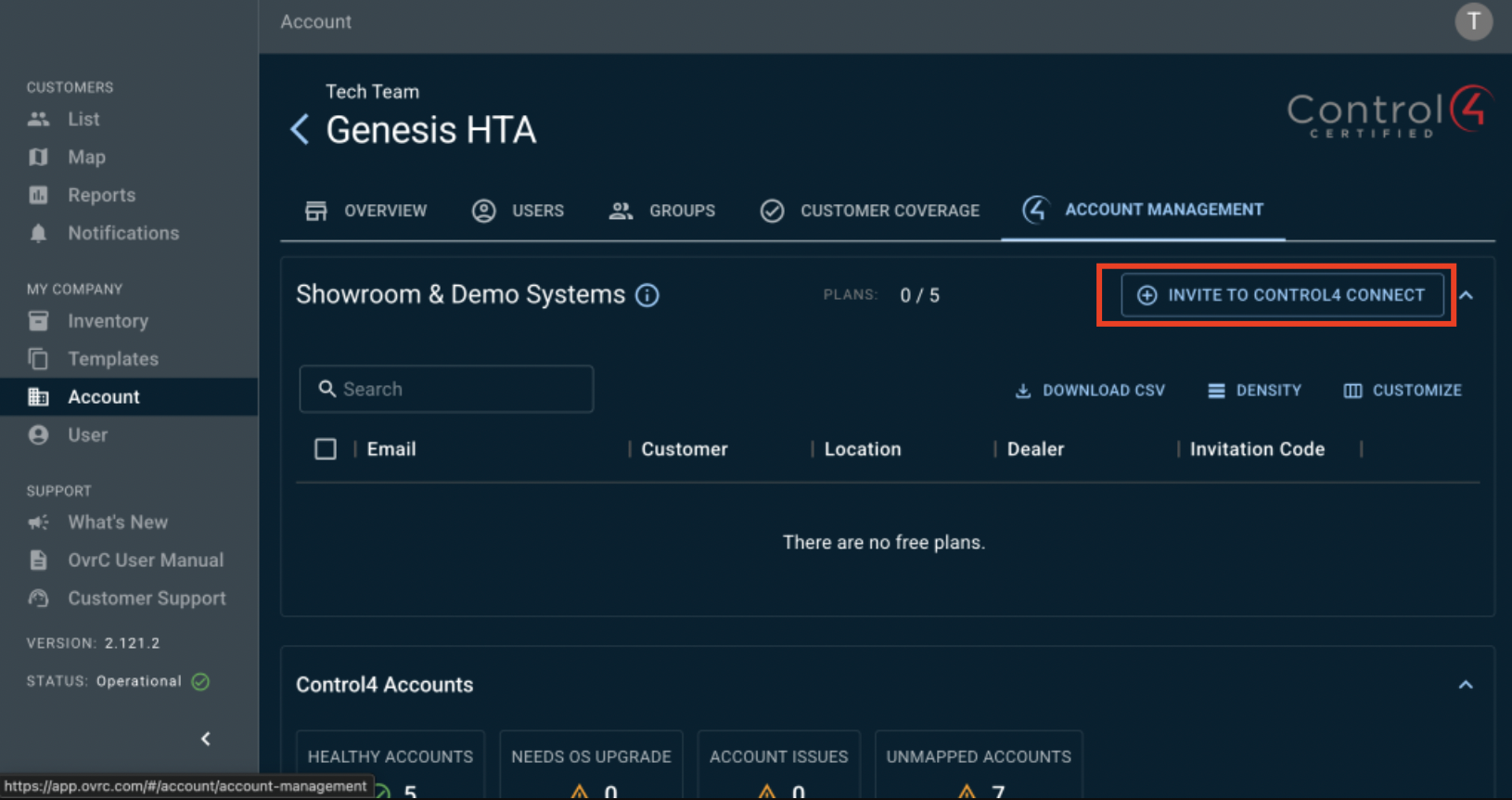Image resolution: width=1512 pixels, height=800 pixels.
Task: Open the Inventory box icon
Action: click(38, 321)
